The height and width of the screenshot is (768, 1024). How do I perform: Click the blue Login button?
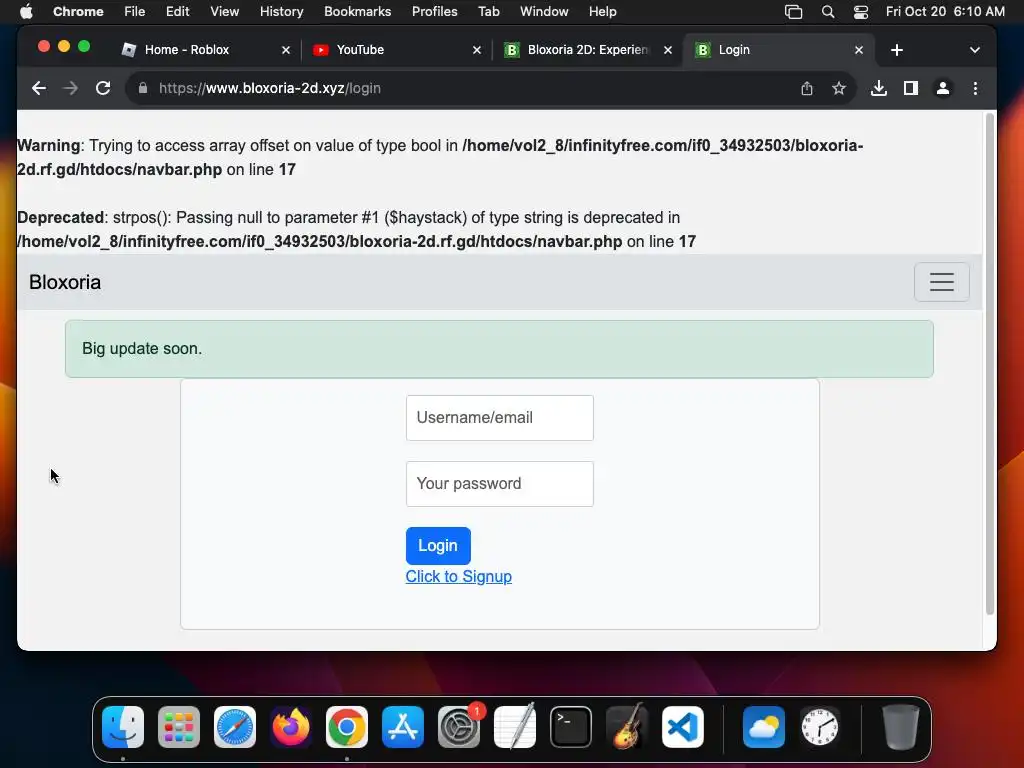438,545
